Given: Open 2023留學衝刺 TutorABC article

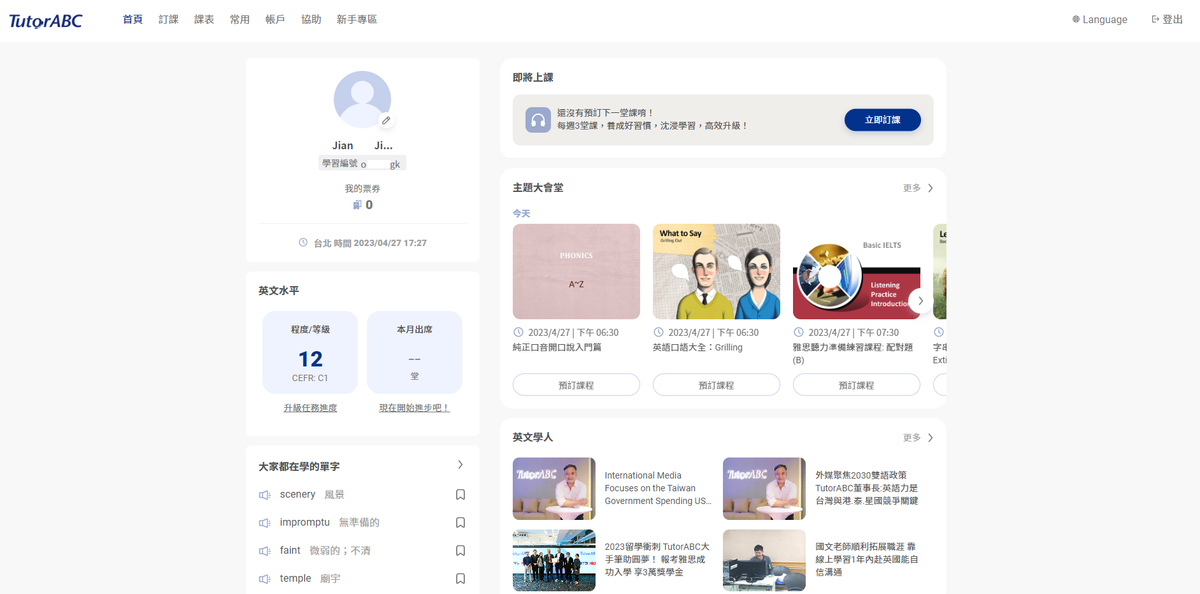Looking at the screenshot, I should pos(657,559).
